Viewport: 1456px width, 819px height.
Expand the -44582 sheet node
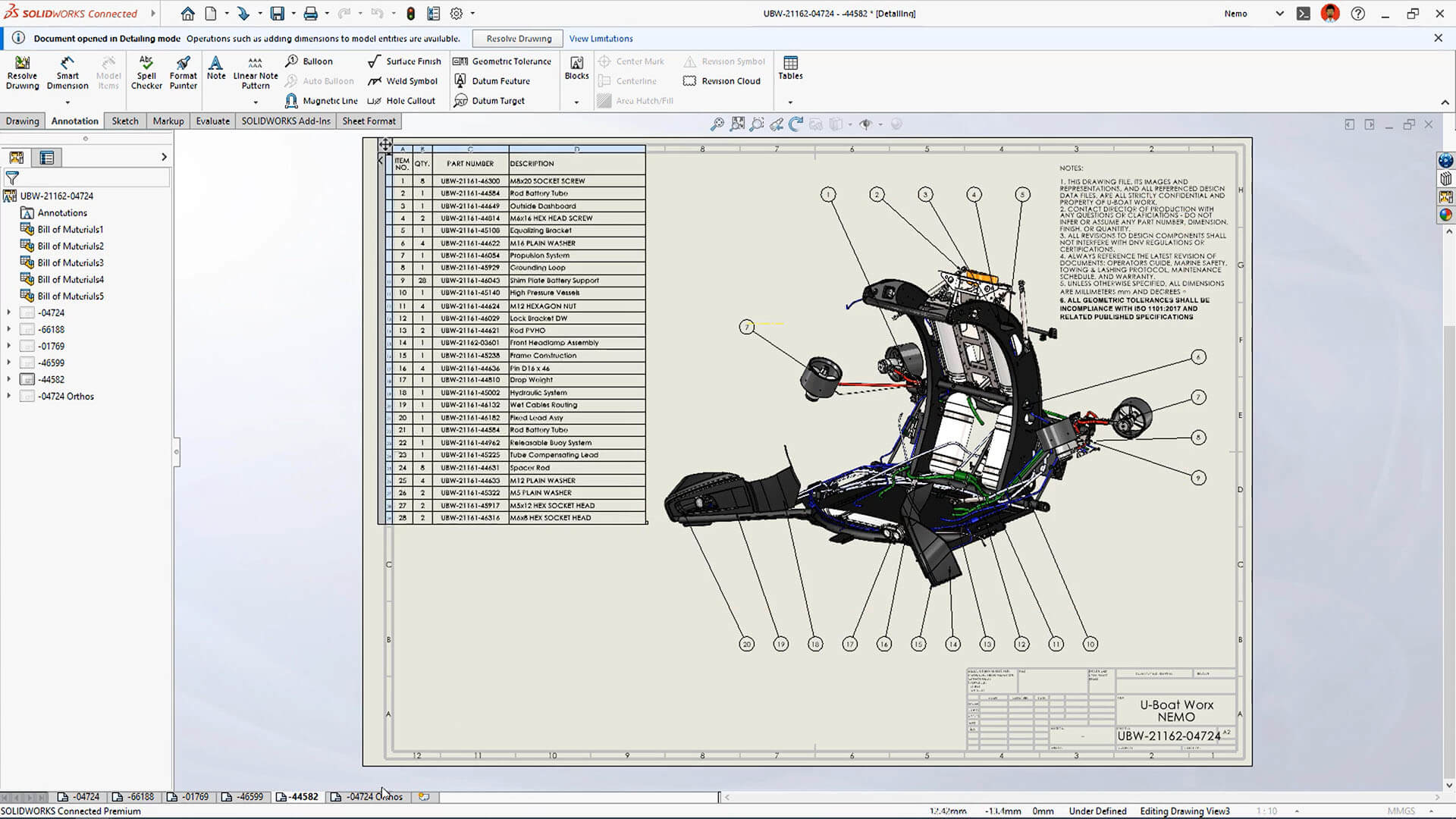click(x=9, y=379)
